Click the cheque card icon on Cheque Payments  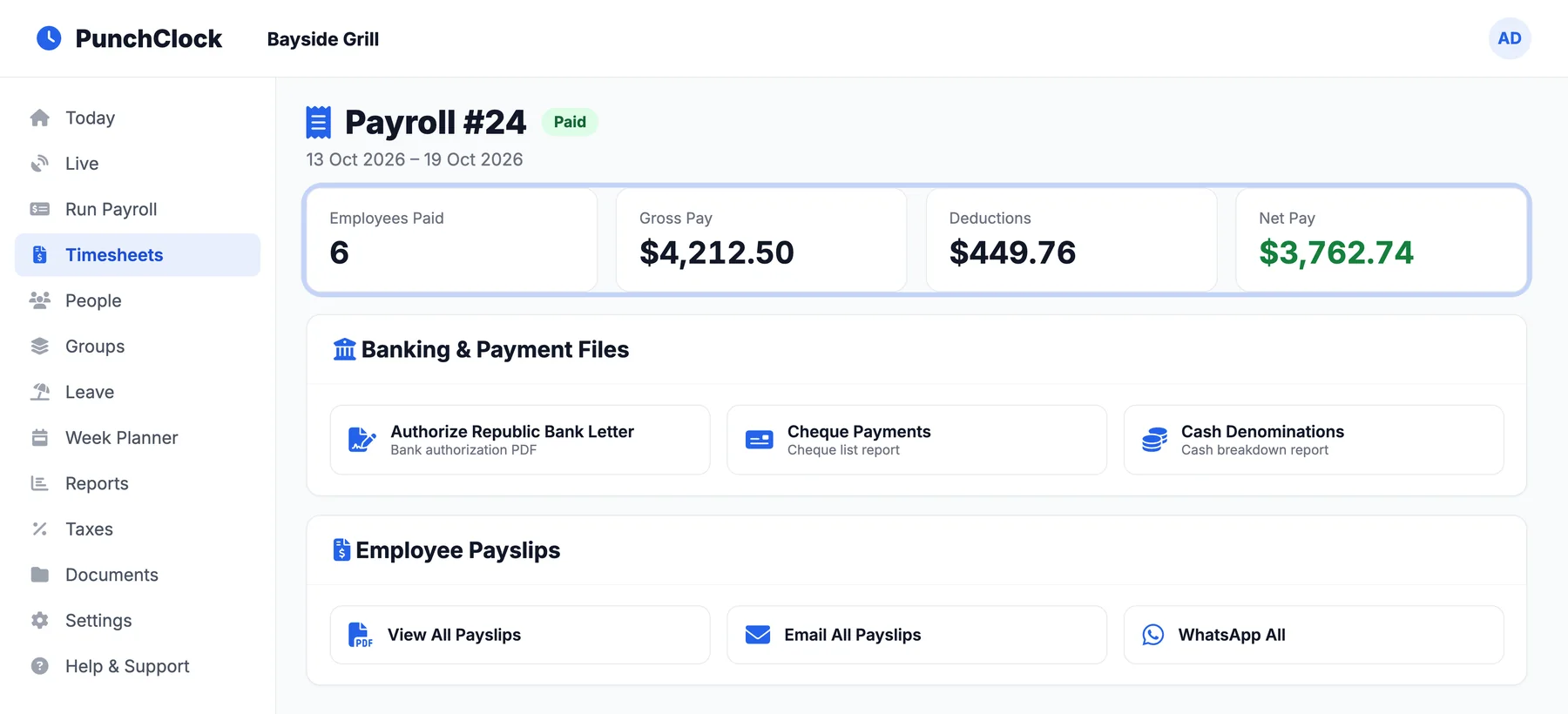[x=760, y=440]
